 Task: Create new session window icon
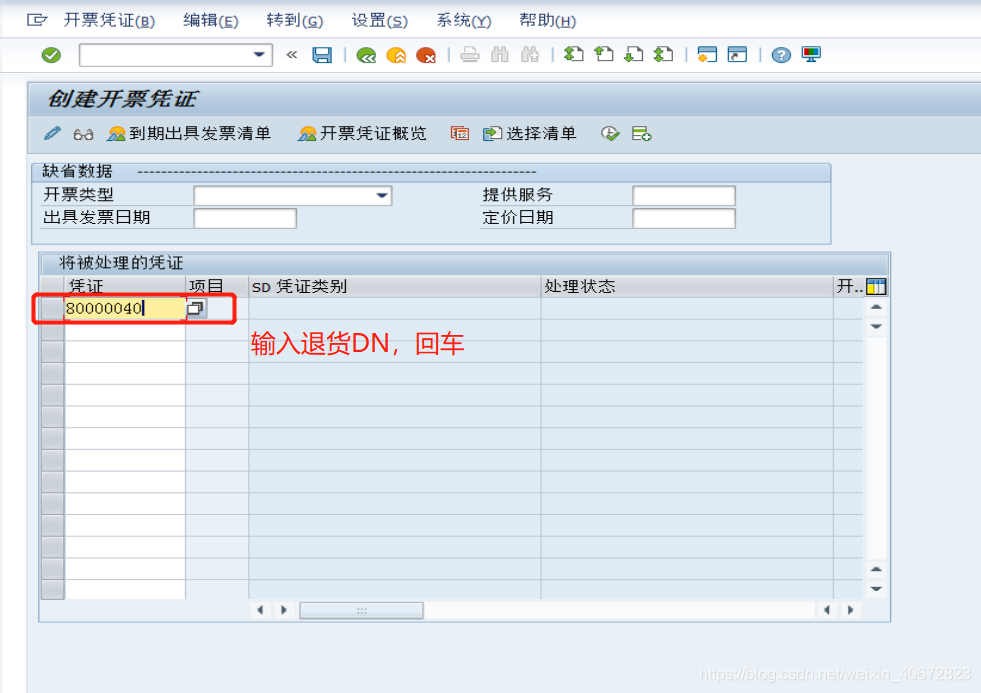pos(708,54)
